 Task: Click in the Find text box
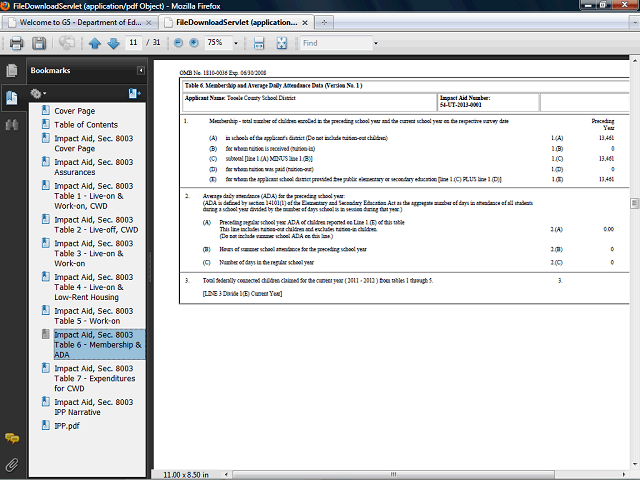(334, 43)
